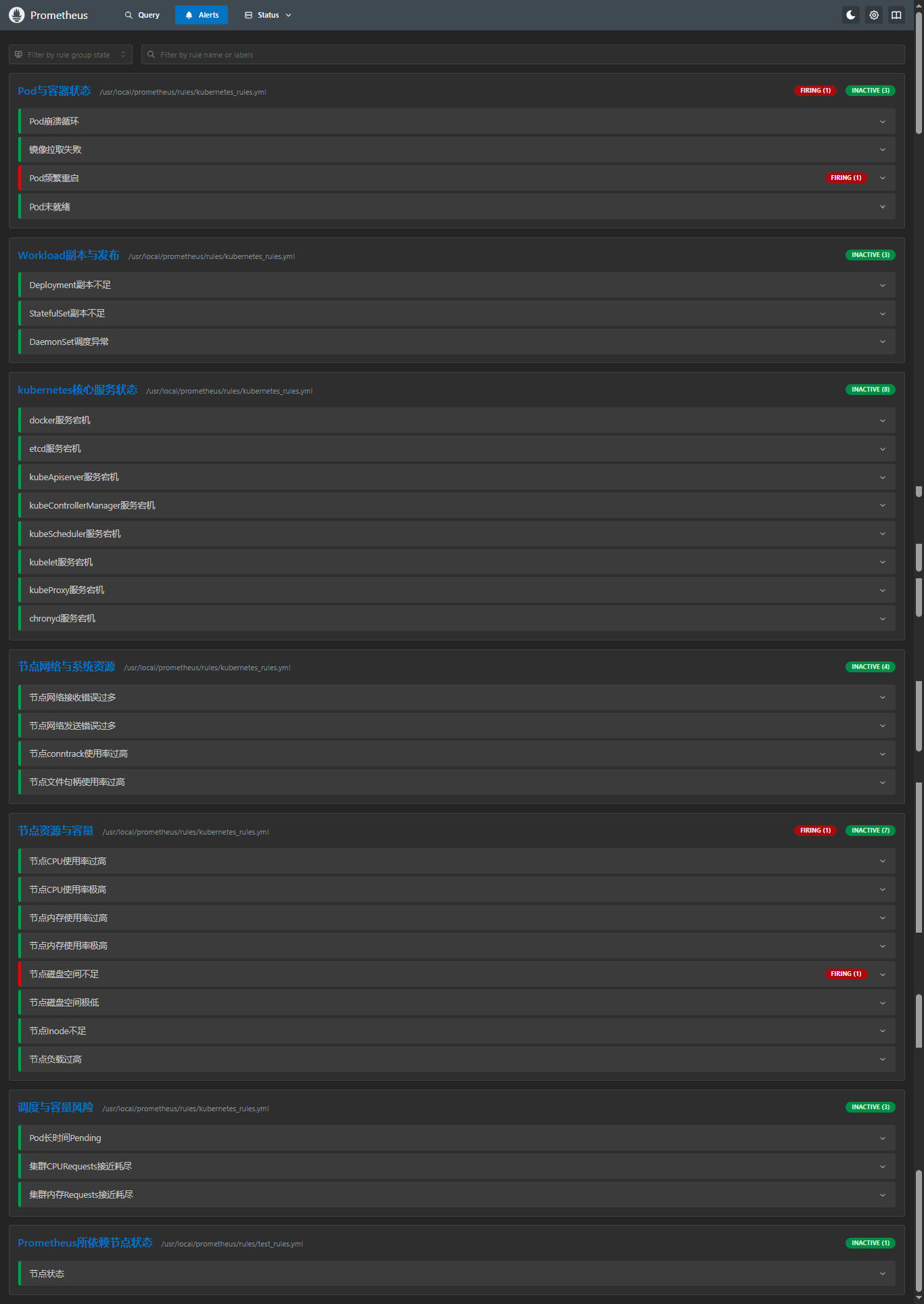Image resolution: width=924 pixels, height=1304 pixels.
Task: Click INACTIVE (3) badge in Pod与容器状态 header
Action: [871, 91]
